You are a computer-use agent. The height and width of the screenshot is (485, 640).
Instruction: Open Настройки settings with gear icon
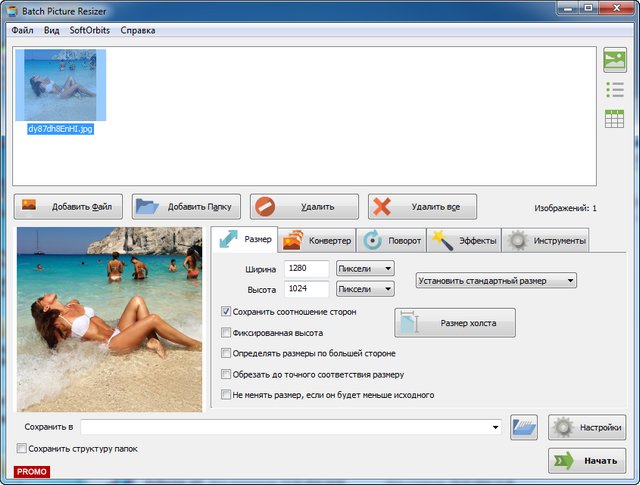click(587, 427)
